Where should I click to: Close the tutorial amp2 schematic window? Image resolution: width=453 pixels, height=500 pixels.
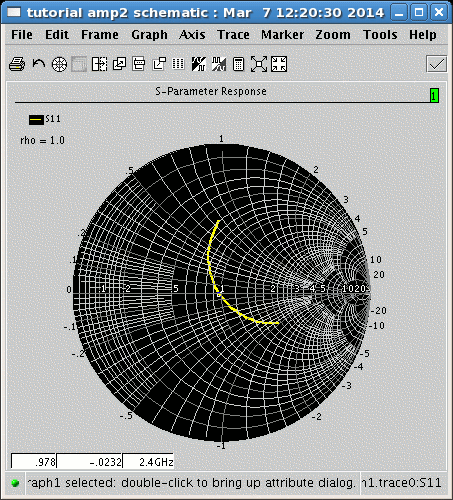point(439,13)
